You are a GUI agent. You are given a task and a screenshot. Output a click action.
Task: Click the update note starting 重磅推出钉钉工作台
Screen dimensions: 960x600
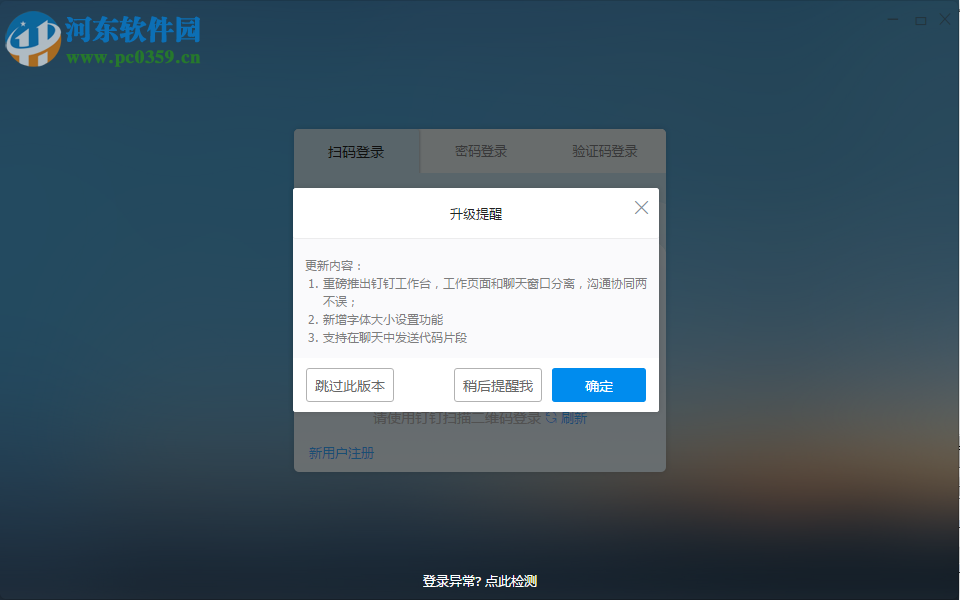click(485, 292)
